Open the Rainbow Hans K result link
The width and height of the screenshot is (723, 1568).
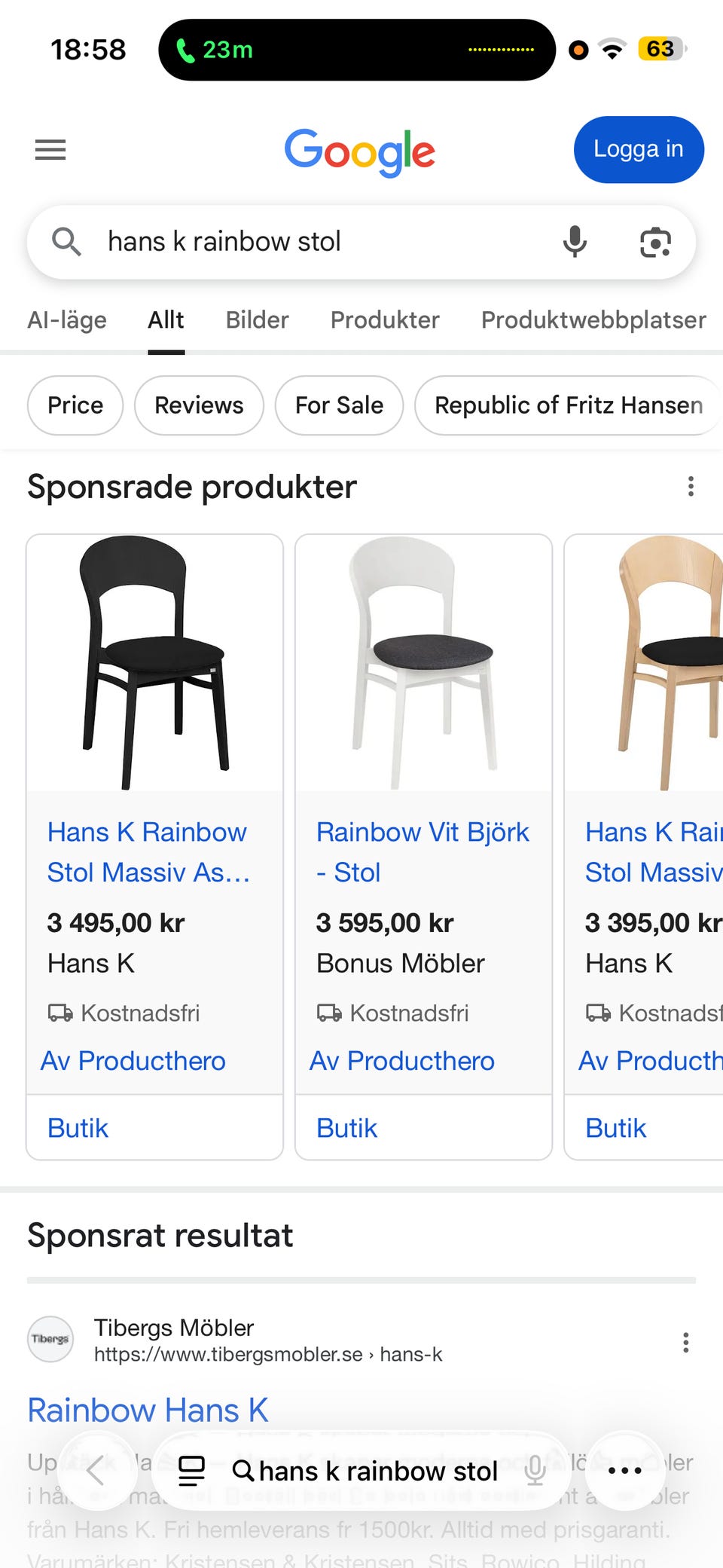(x=148, y=1410)
